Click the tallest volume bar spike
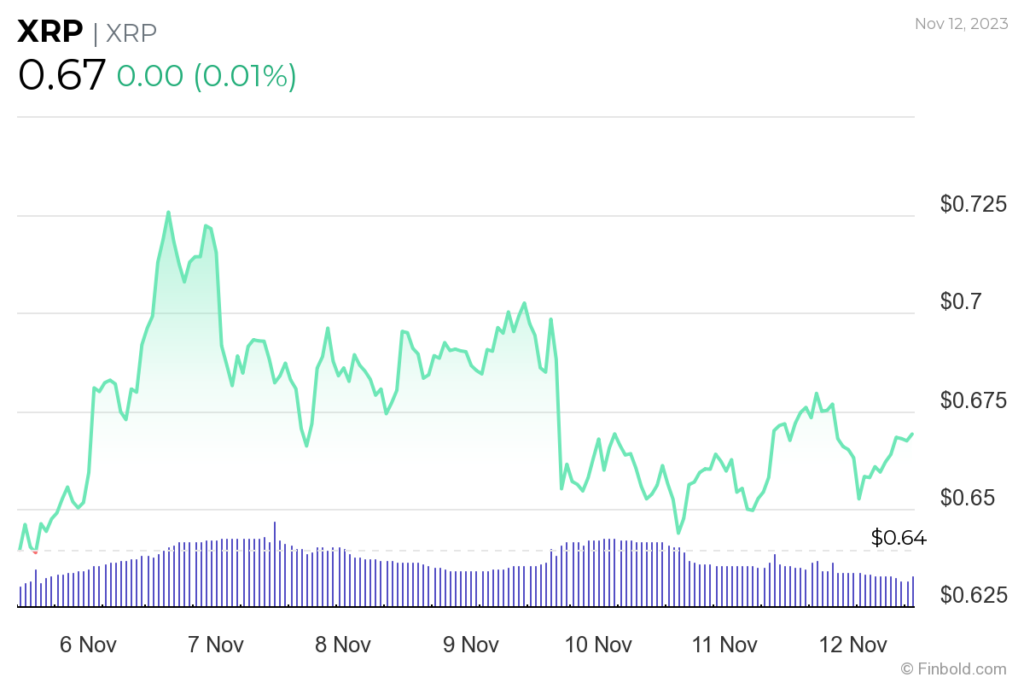This screenshot has height=683, width=1024. (275, 564)
